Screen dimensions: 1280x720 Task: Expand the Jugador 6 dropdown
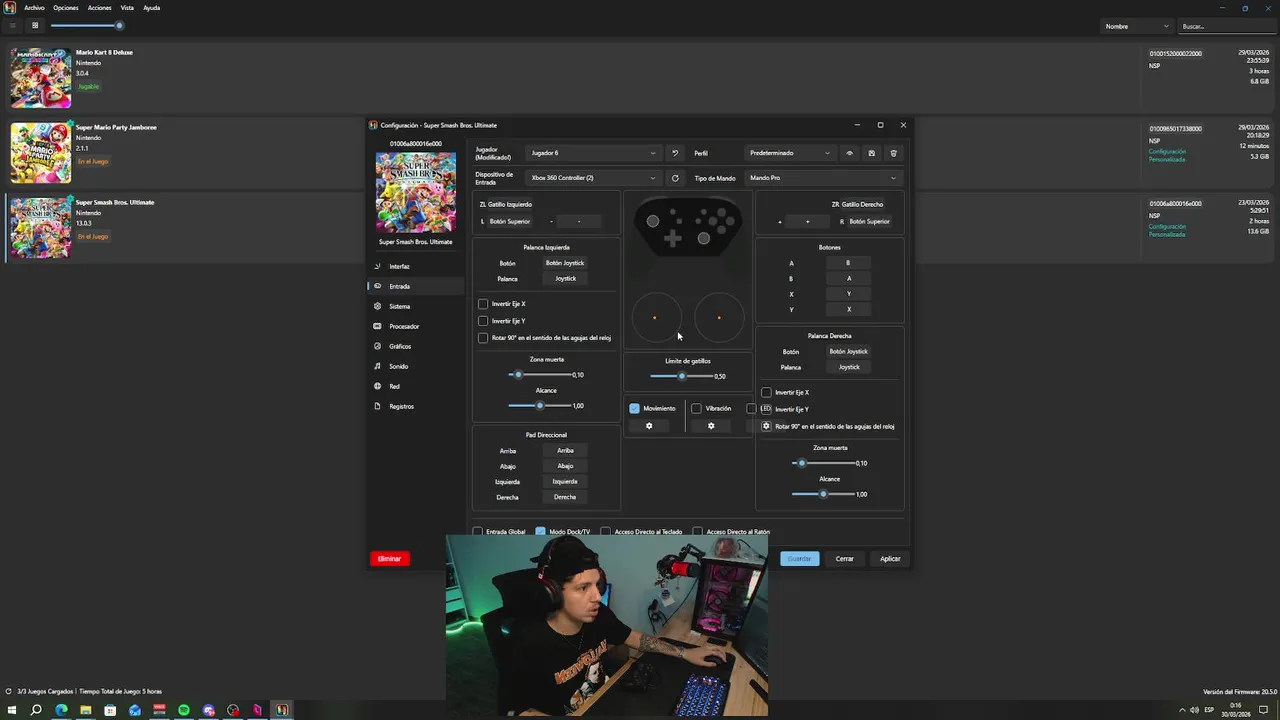coord(593,153)
